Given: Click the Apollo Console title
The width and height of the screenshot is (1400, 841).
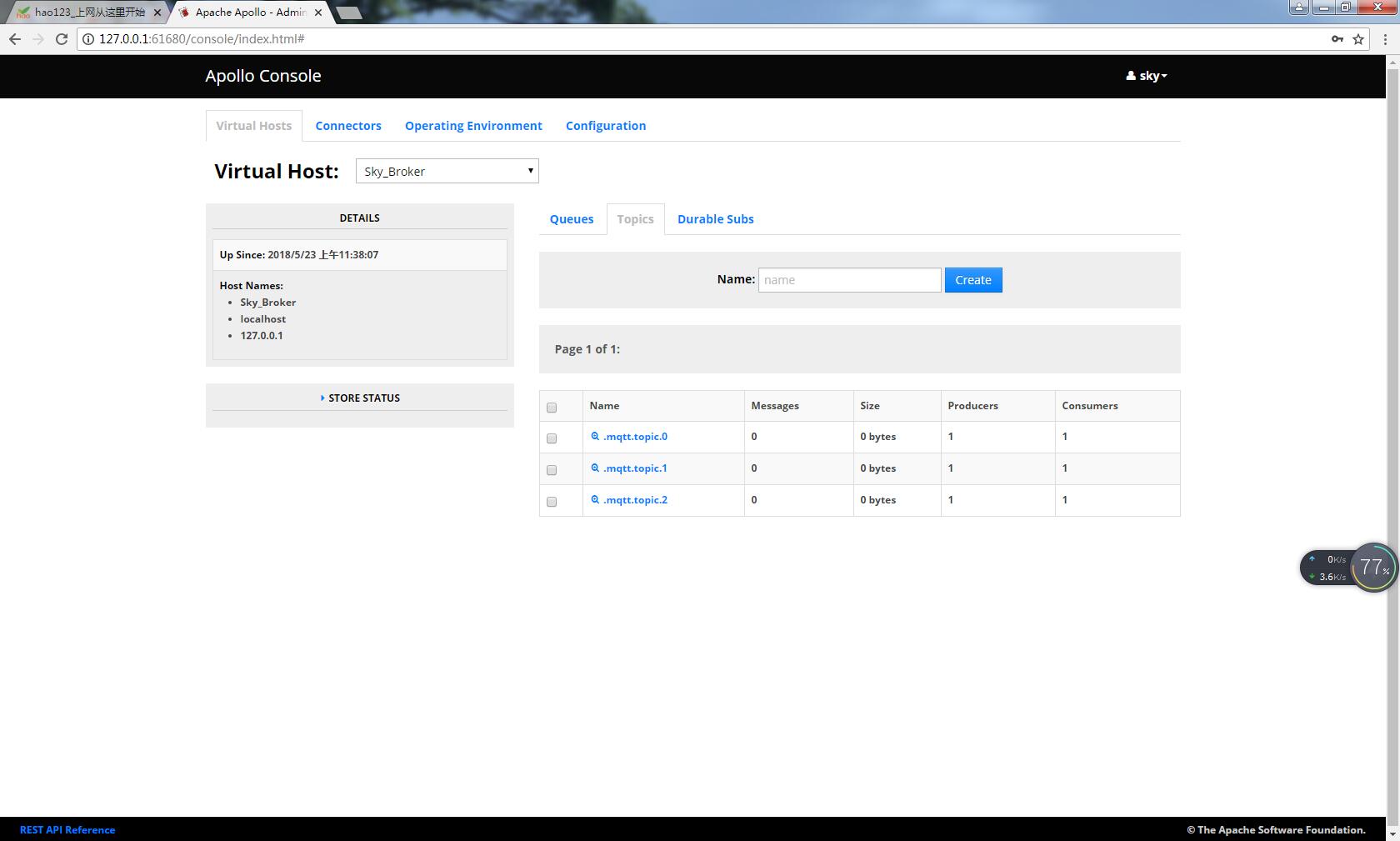Looking at the screenshot, I should (263, 75).
